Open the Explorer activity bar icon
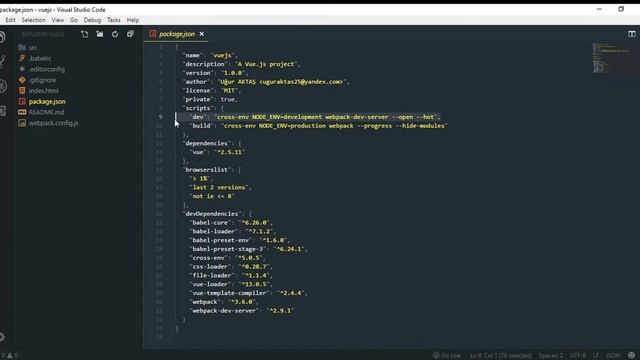The height and width of the screenshot is (360, 640). [2, 37]
